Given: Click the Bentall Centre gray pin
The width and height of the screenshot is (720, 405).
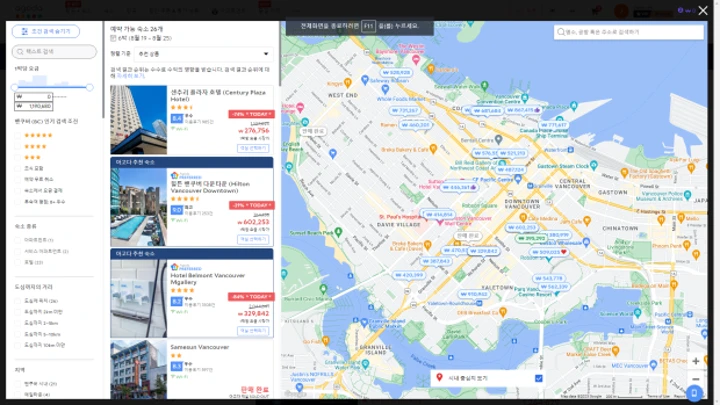Looking at the screenshot, I should [499, 139].
